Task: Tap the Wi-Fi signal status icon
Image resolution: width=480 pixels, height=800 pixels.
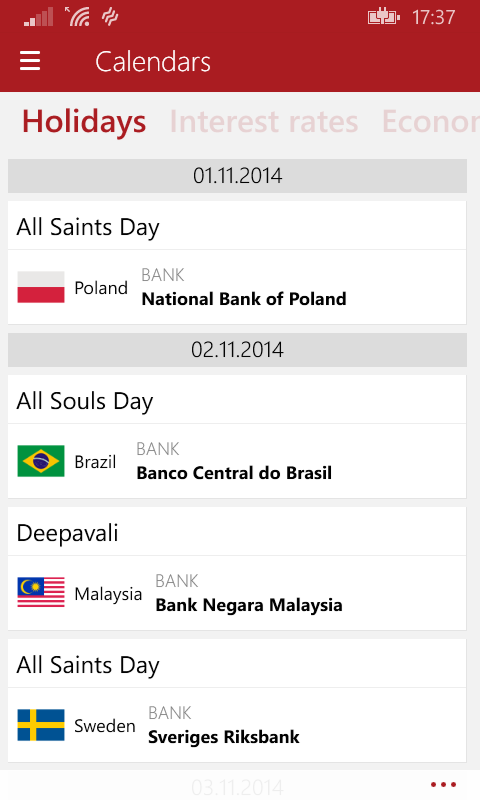Action: click(77, 17)
